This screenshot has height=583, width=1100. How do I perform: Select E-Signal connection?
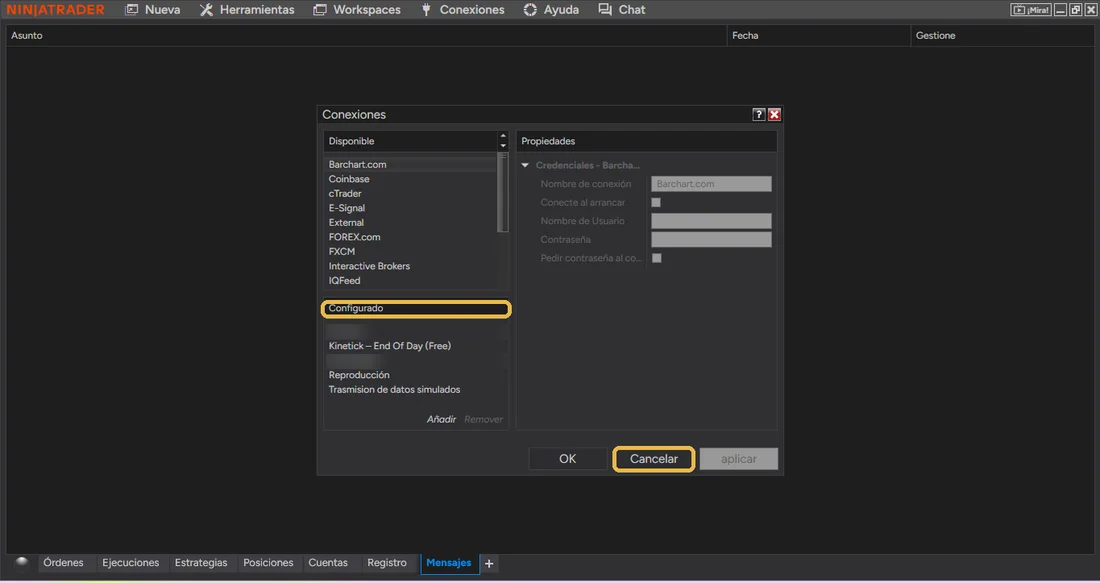pyautogui.click(x=411, y=208)
